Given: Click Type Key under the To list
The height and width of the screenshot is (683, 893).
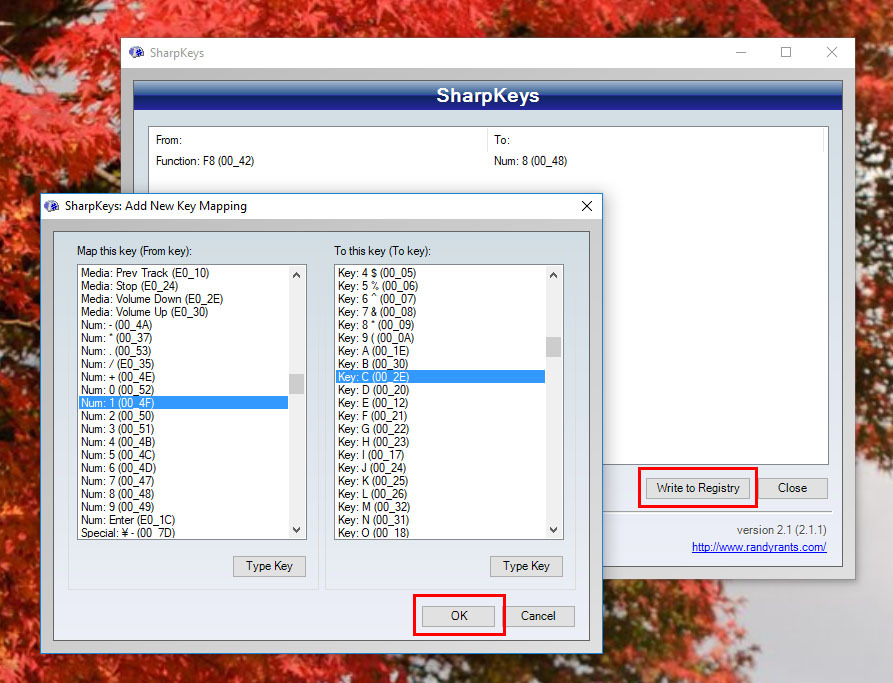Looking at the screenshot, I should click(526, 566).
